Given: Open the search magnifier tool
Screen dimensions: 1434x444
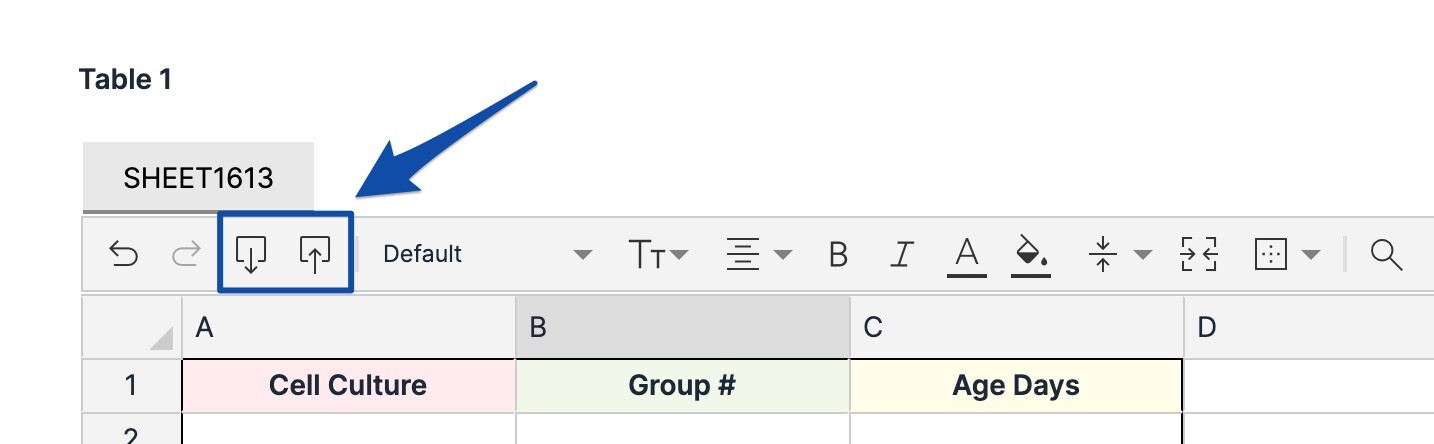Looking at the screenshot, I should pos(1386,255).
